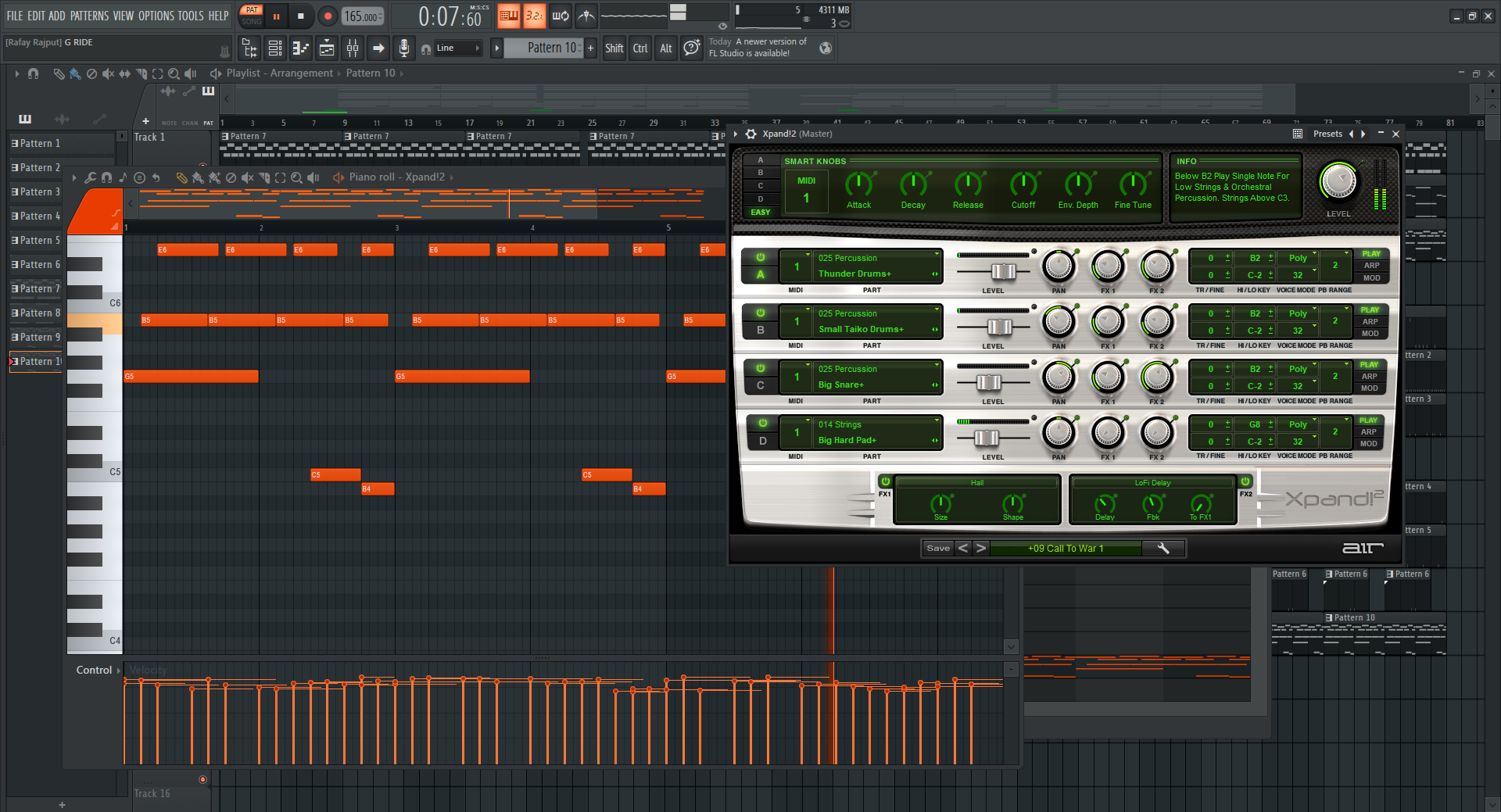Image resolution: width=1501 pixels, height=812 pixels.
Task: Toggle power for Xpand!2 part A
Action: pyautogui.click(x=760, y=258)
